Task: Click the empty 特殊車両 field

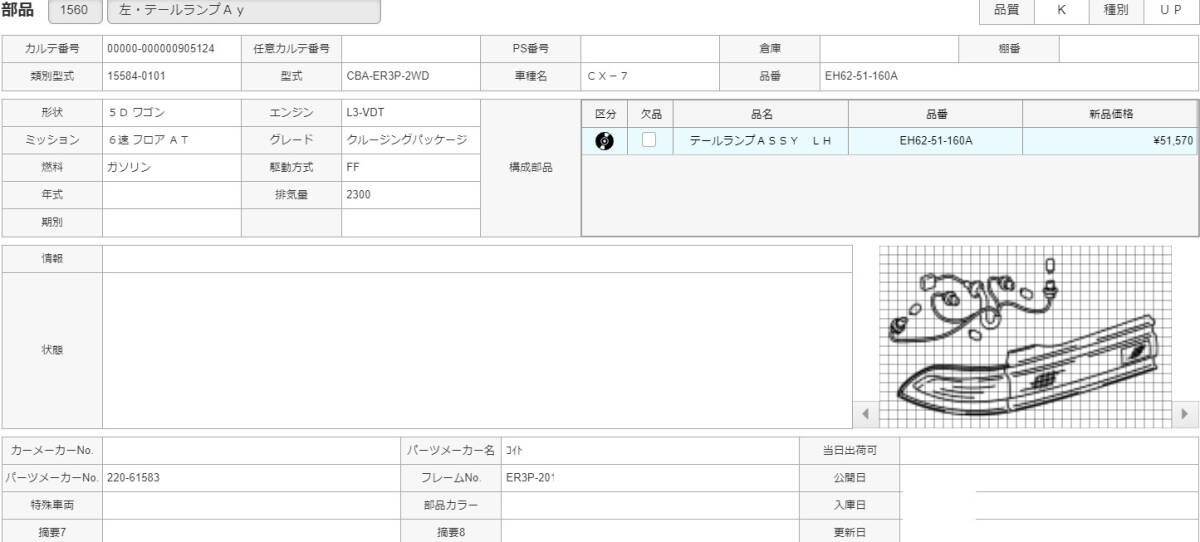Action: click(x=251, y=505)
